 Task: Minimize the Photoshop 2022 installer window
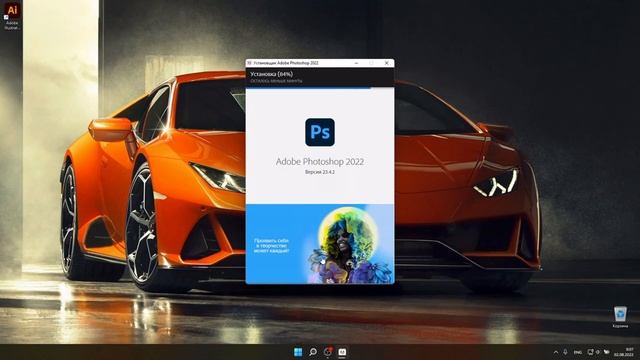click(356, 63)
